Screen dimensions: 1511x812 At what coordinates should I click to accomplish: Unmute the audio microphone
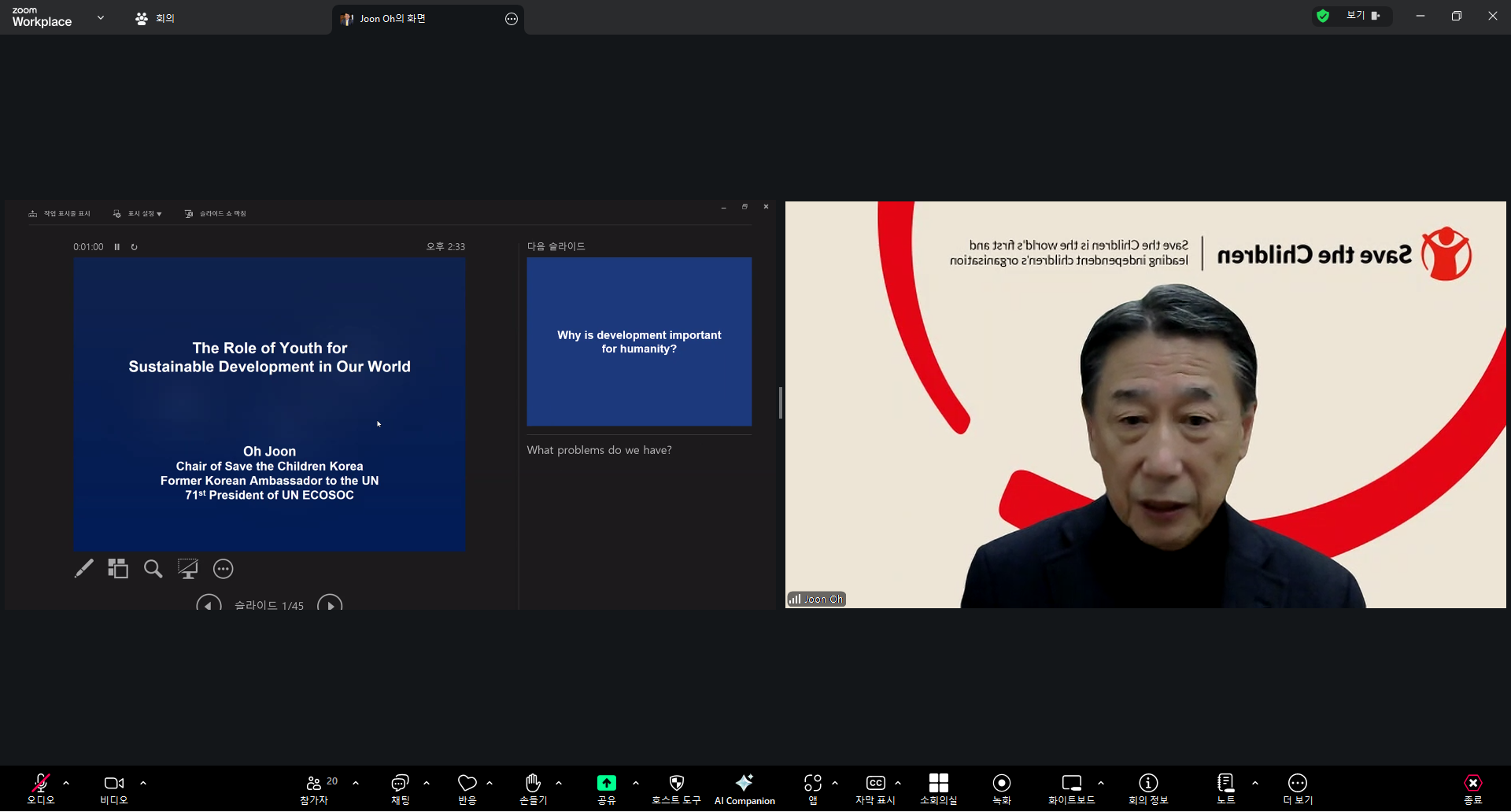40,783
